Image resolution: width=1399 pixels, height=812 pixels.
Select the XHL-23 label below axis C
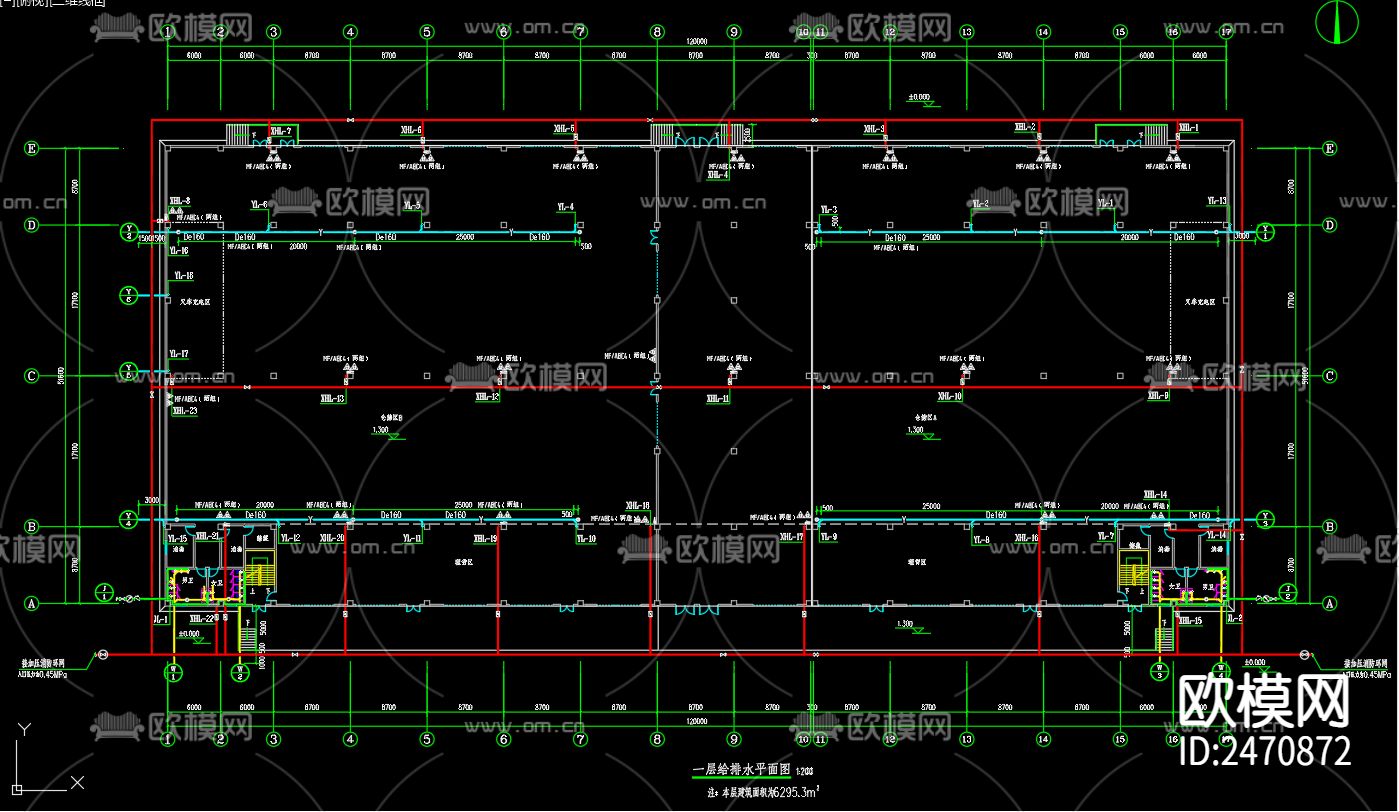pyautogui.click(x=184, y=410)
